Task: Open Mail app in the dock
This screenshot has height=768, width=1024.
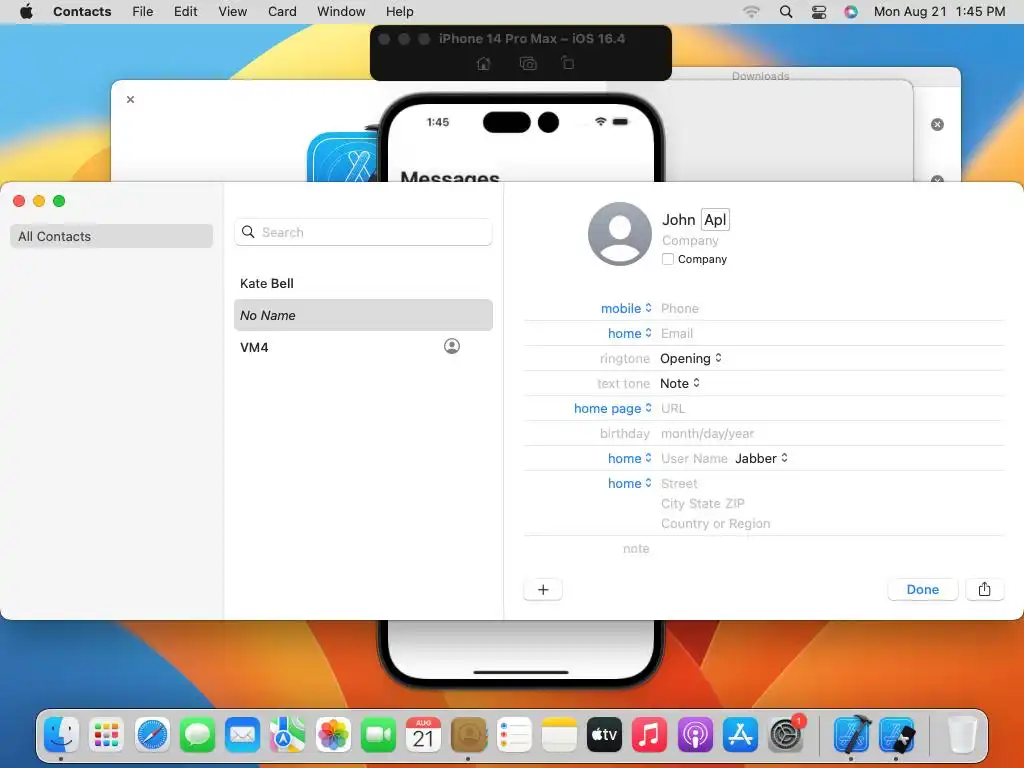Action: click(x=242, y=735)
